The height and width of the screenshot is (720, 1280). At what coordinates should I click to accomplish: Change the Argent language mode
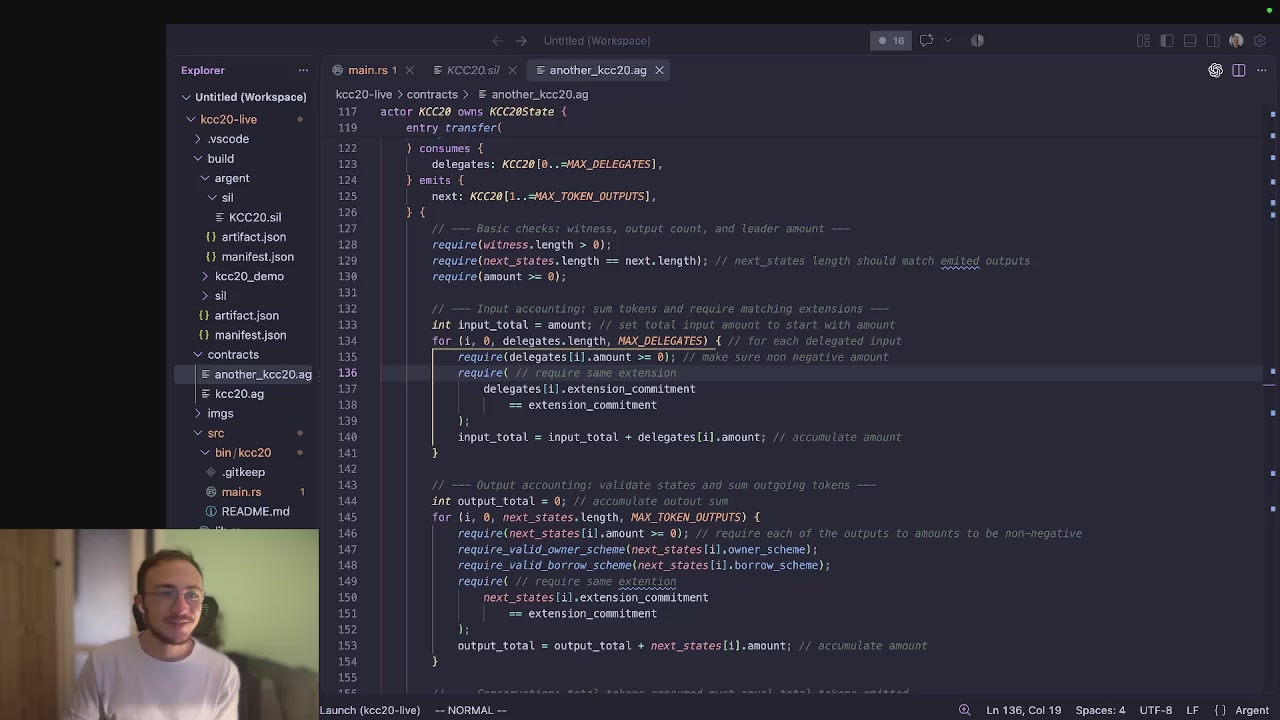point(1251,710)
